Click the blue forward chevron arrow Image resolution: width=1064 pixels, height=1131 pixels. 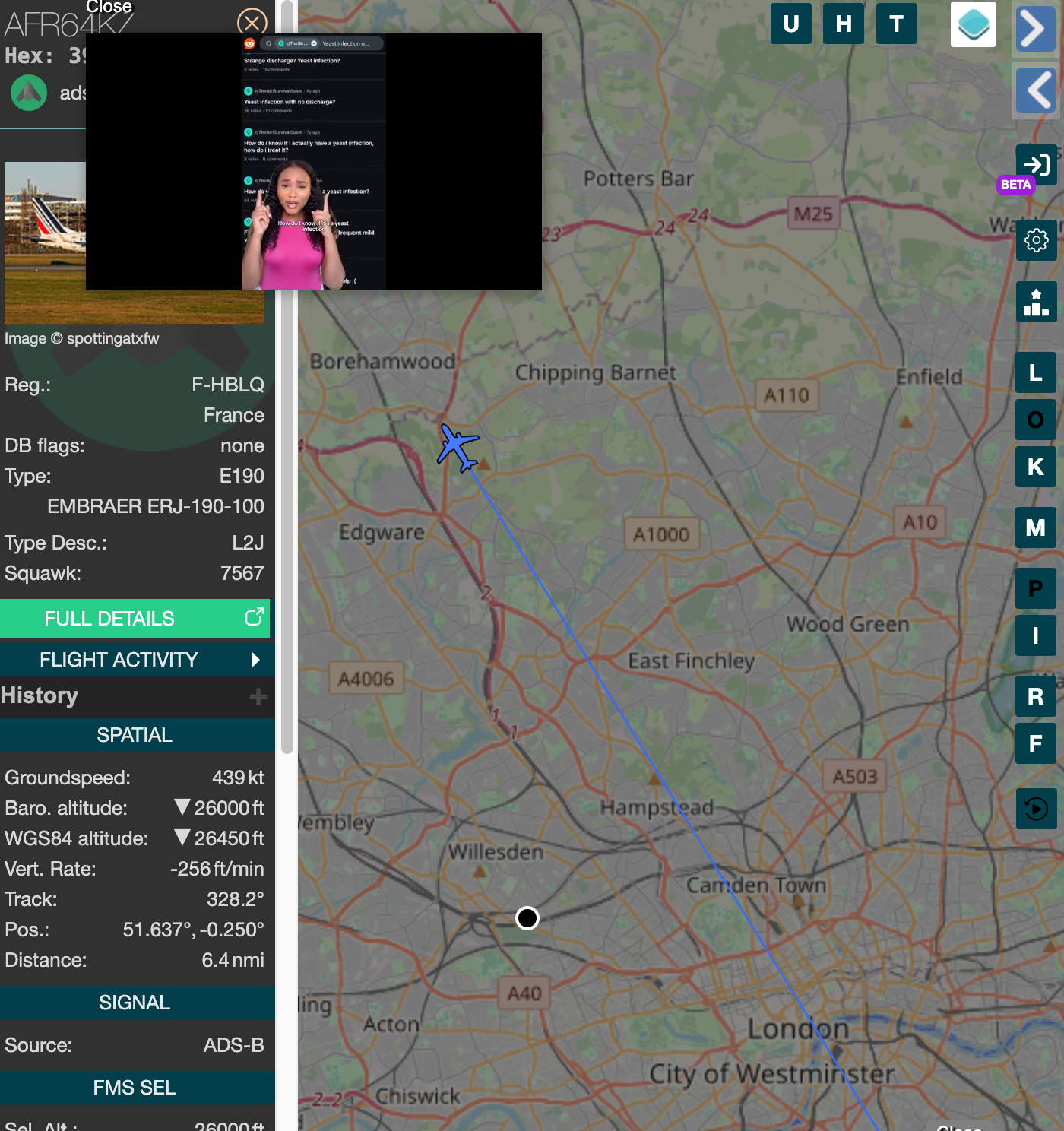[x=1035, y=29]
